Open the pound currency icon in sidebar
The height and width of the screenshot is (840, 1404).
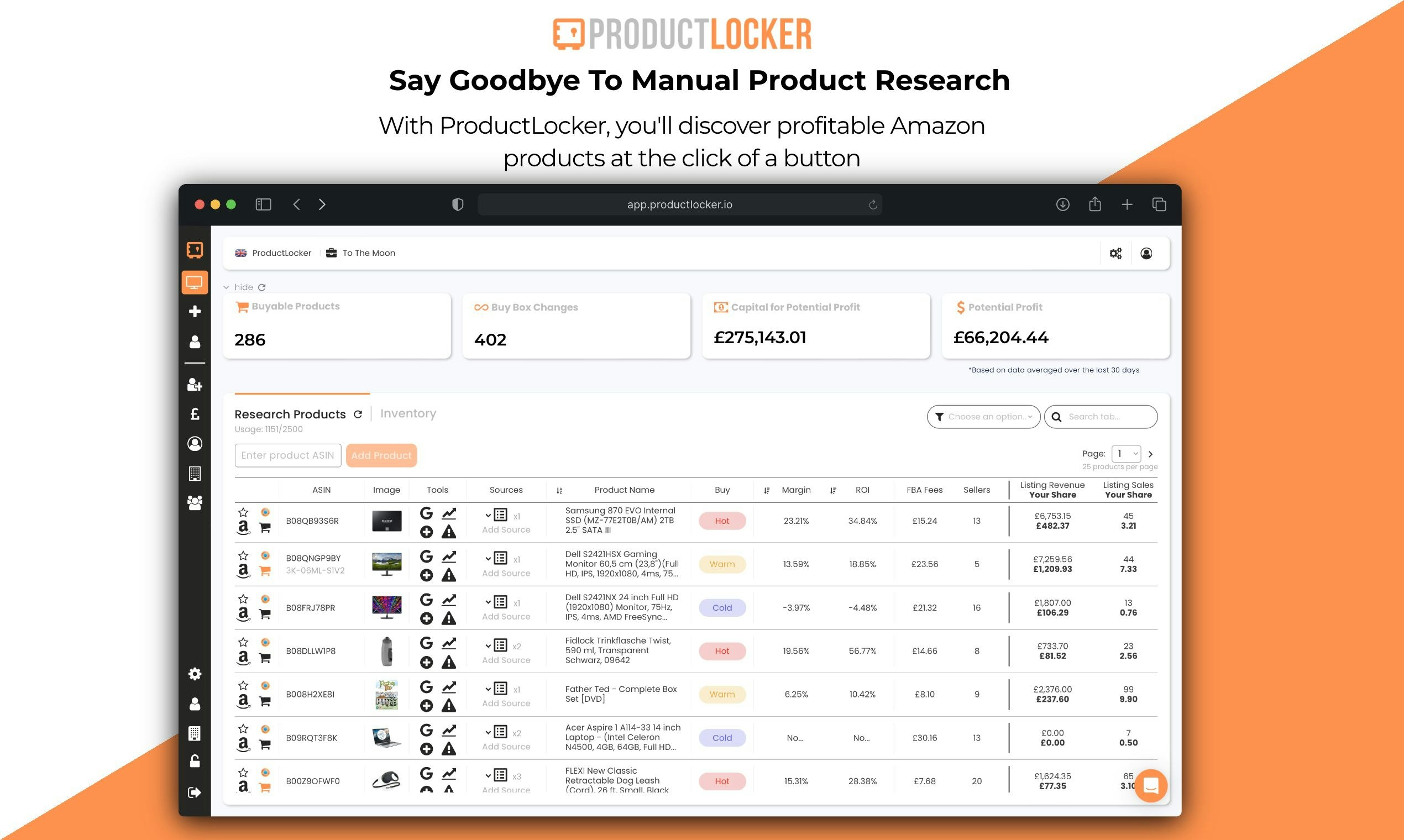pos(194,414)
